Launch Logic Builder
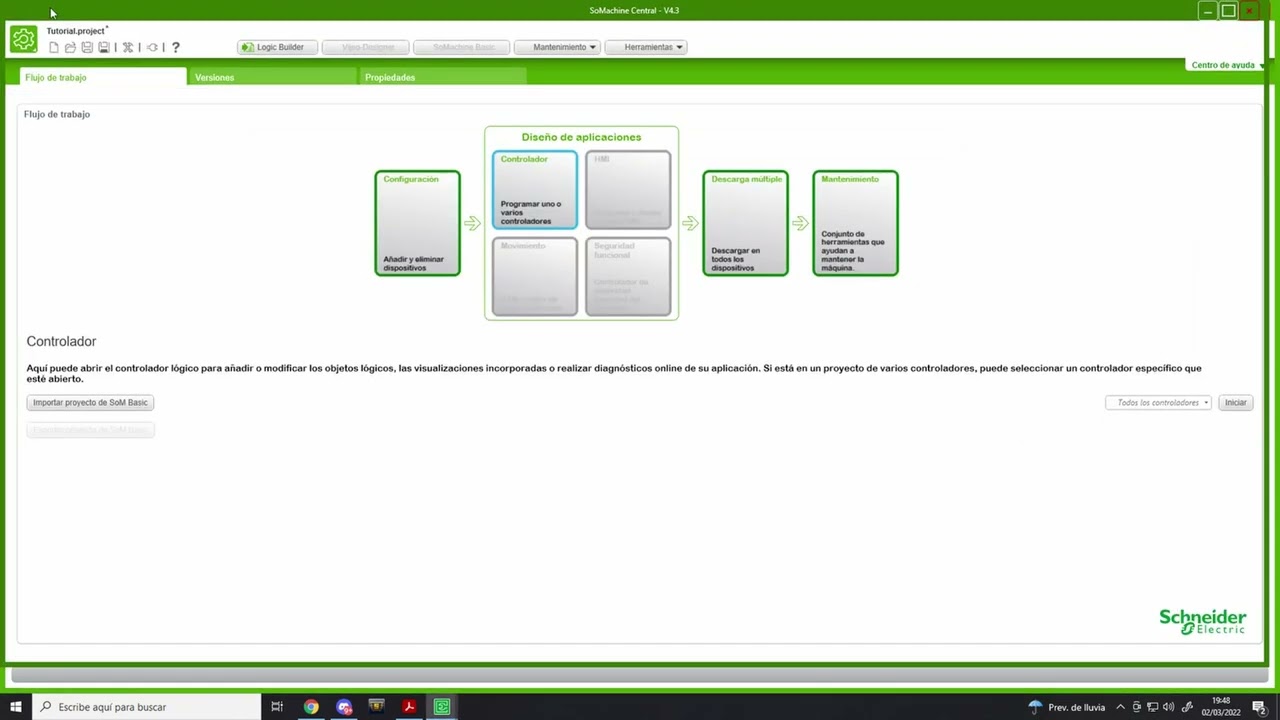This screenshot has width=1280, height=720. 278,47
